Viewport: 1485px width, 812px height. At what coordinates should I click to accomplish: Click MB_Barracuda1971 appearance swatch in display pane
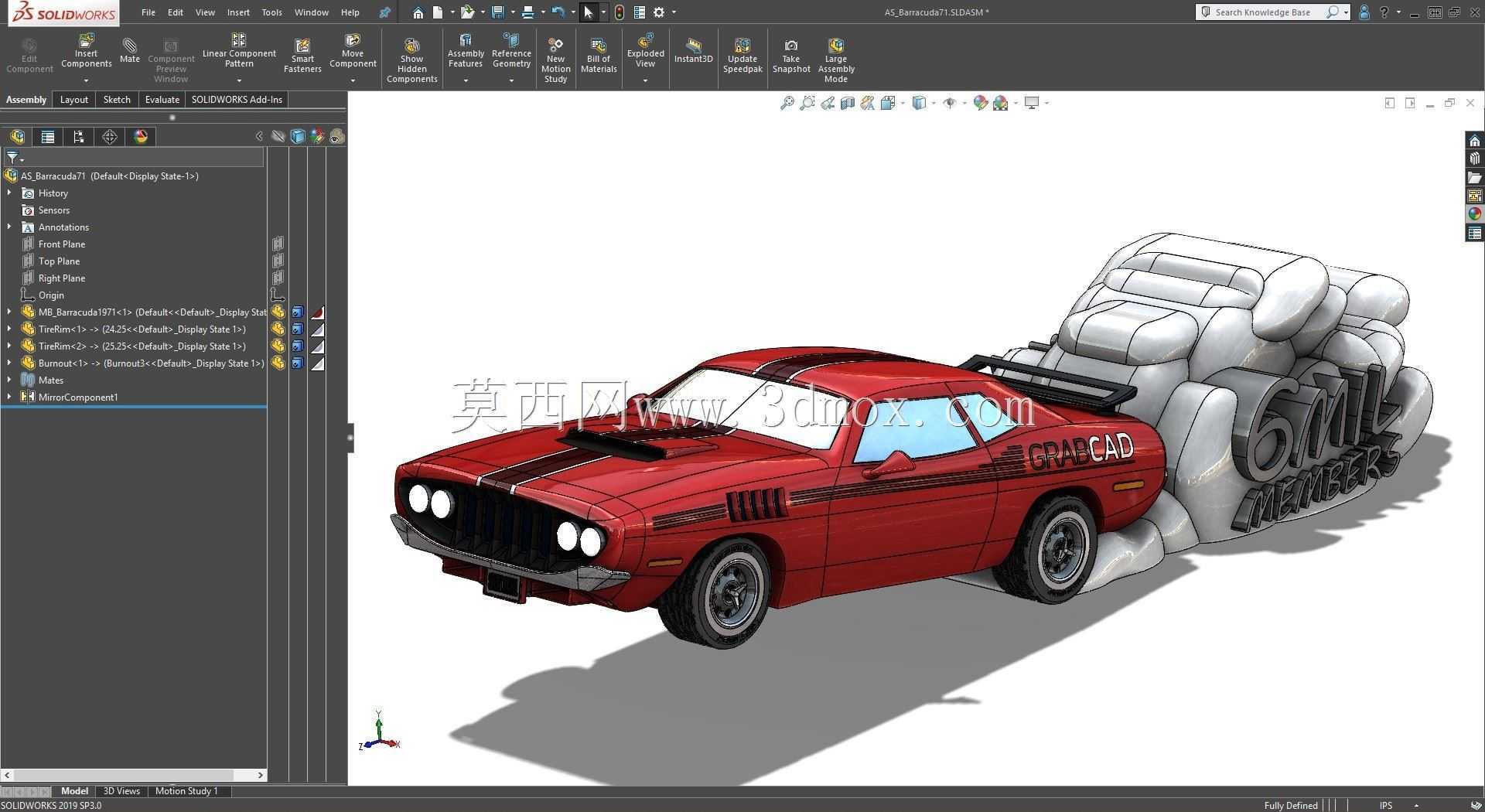pyautogui.click(x=317, y=312)
